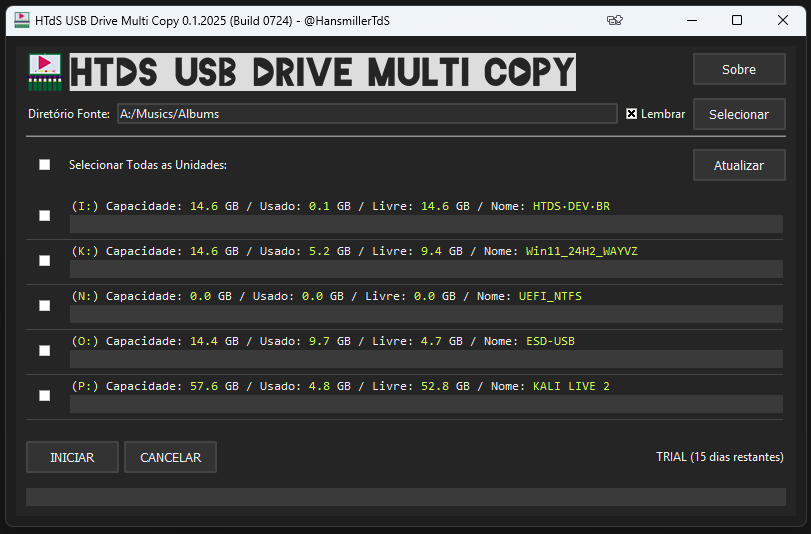
Task: Click the HTDS app logo icon
Action: [45, 72]
